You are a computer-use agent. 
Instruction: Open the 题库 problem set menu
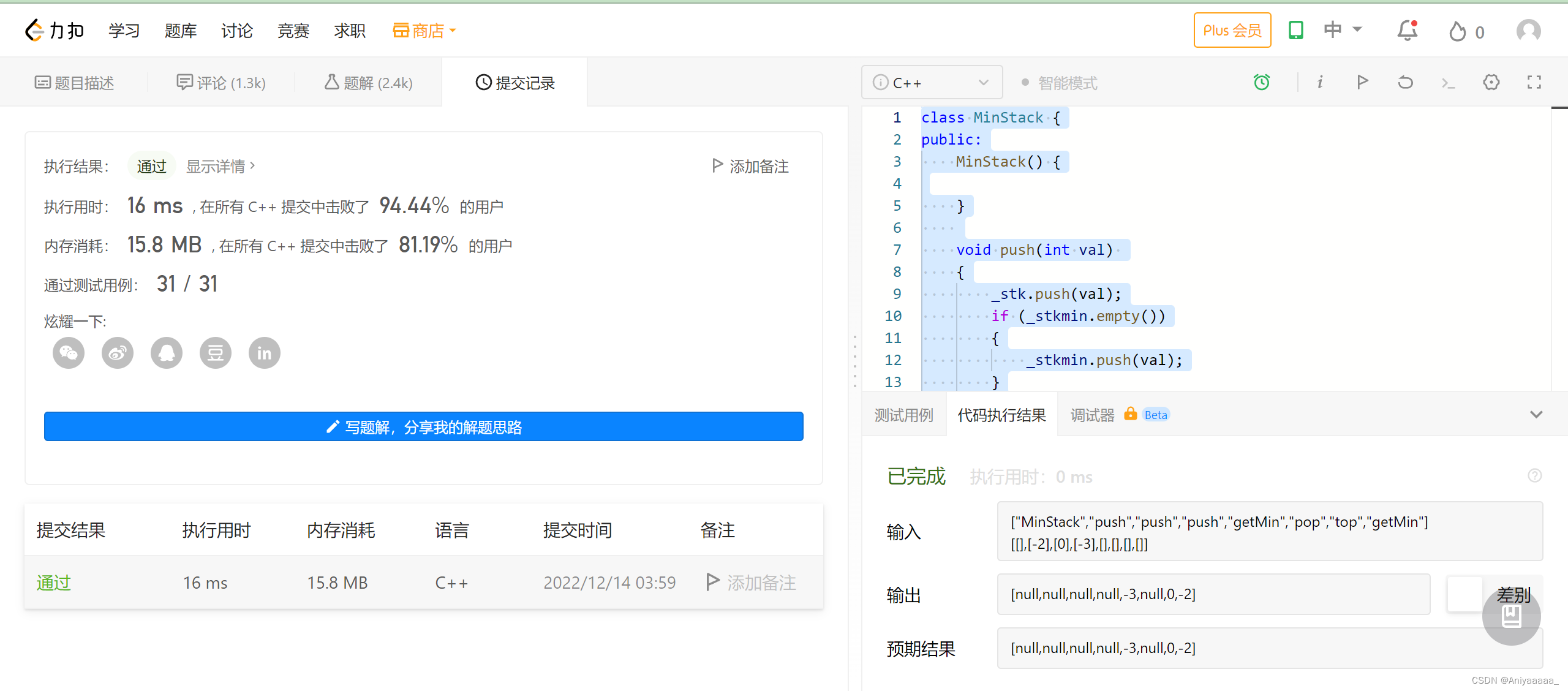point(181,31)
